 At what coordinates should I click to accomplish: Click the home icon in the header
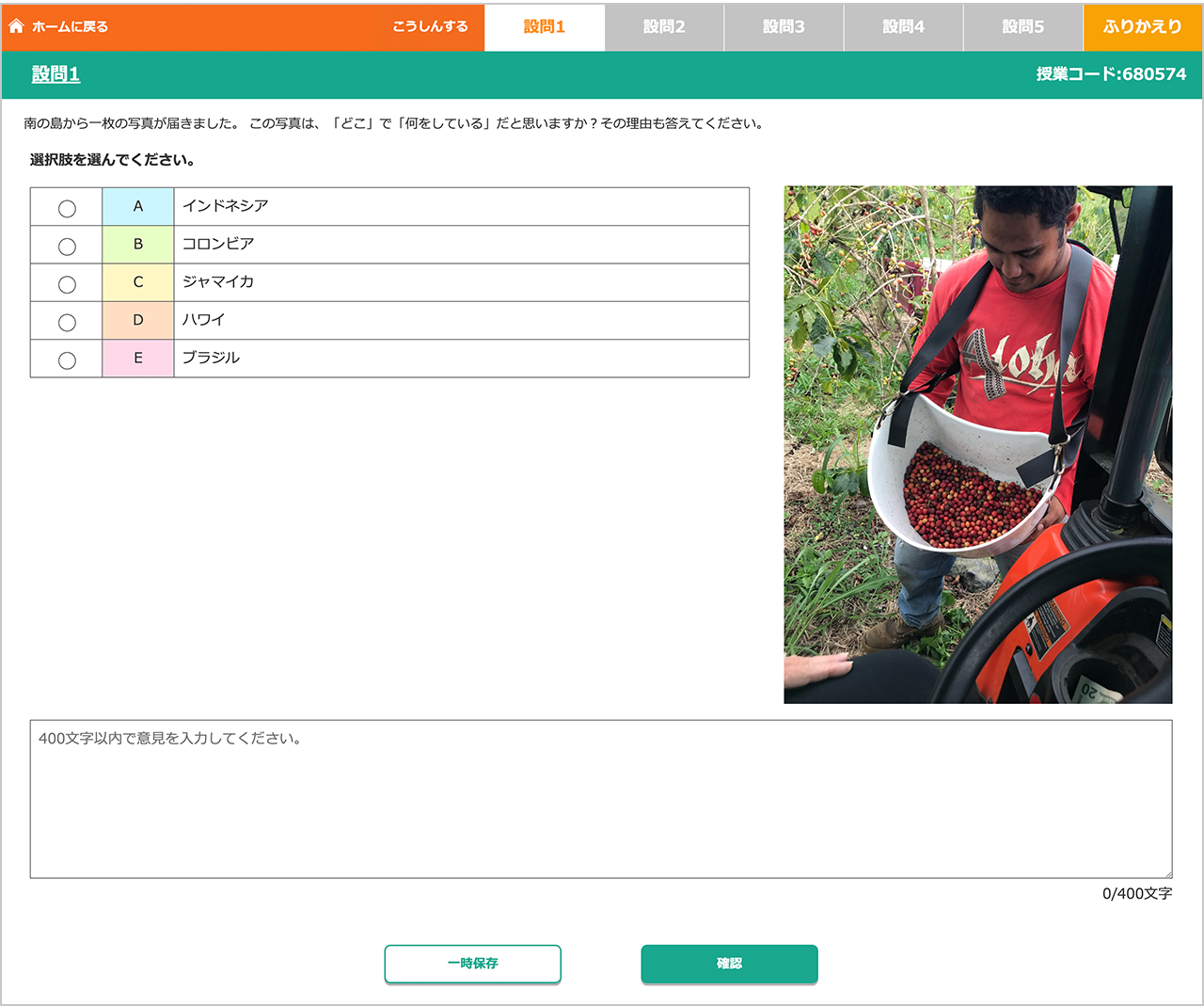tap(16, 26)
